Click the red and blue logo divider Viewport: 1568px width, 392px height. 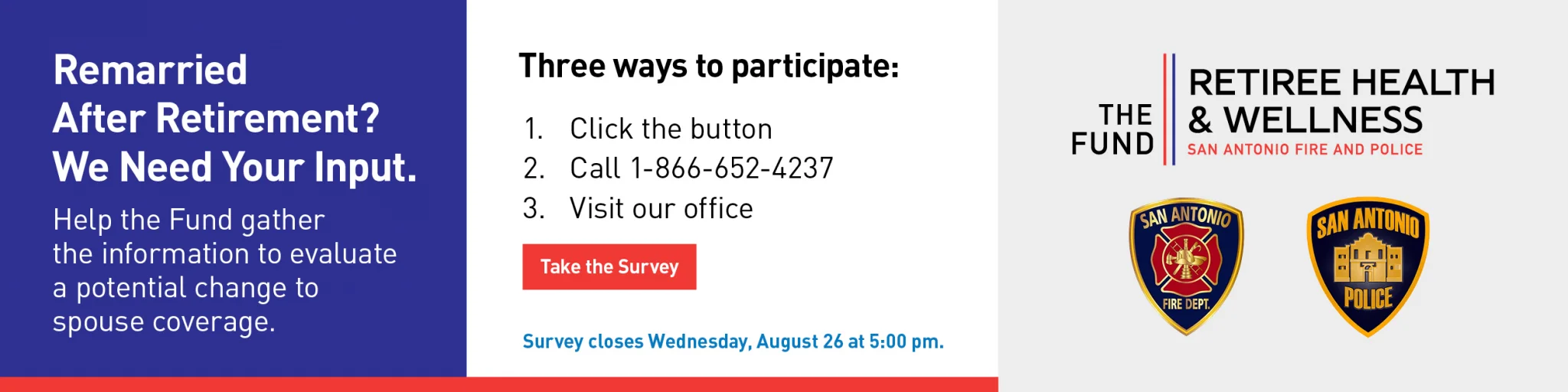click(x=1169, y=109)
